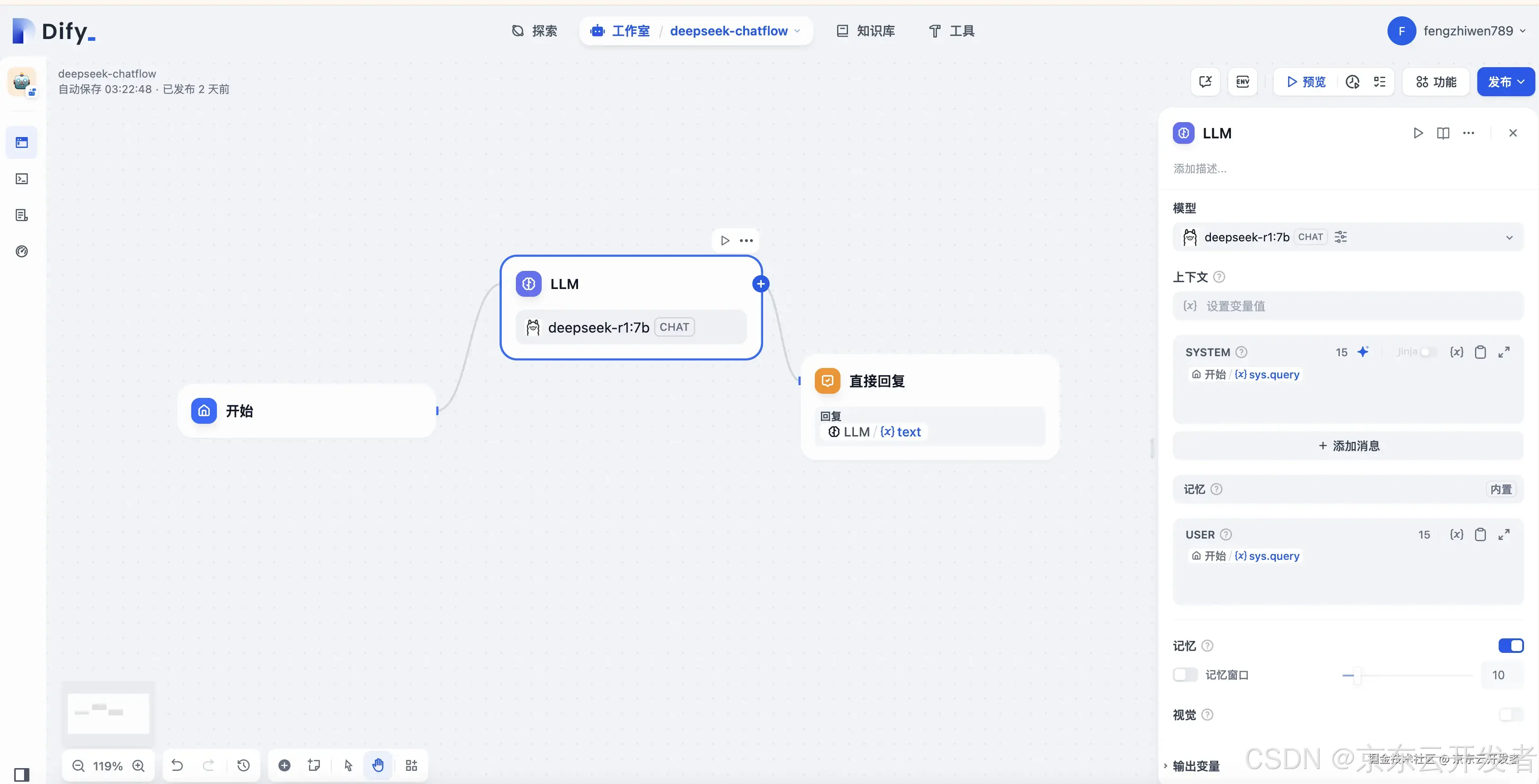The width and height of the screenshot is (1539, 784).
Task: Expand the USER prompt editor to fullscreen
Action: [x=1504, y=534]
